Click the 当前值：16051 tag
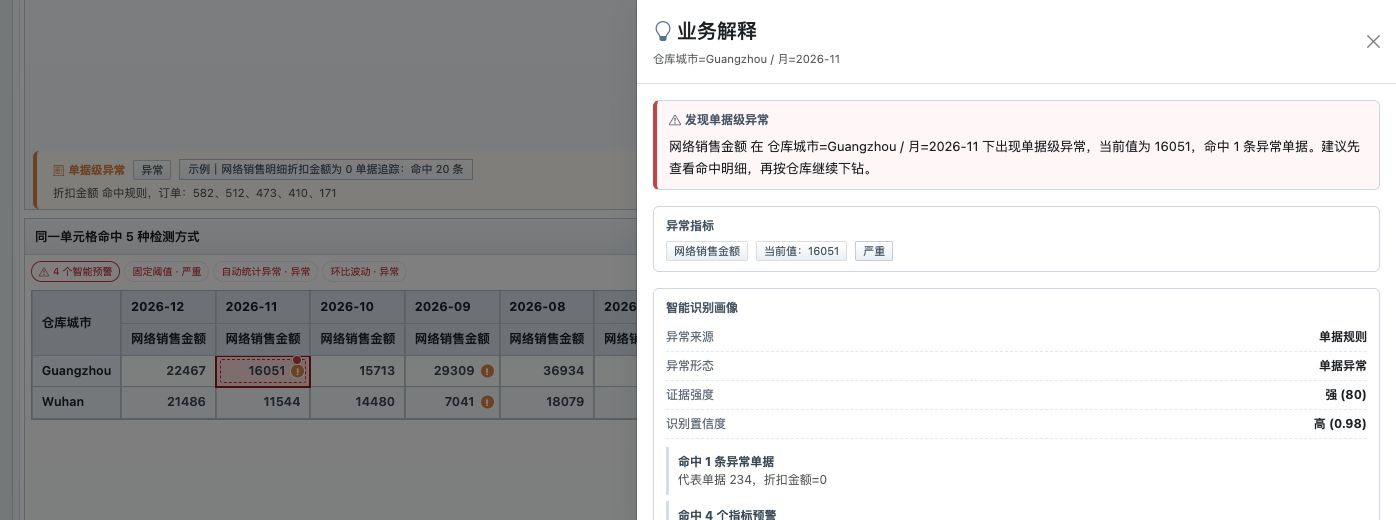The width and height of the screenshot is (1396, 520). tap(801, 251)
